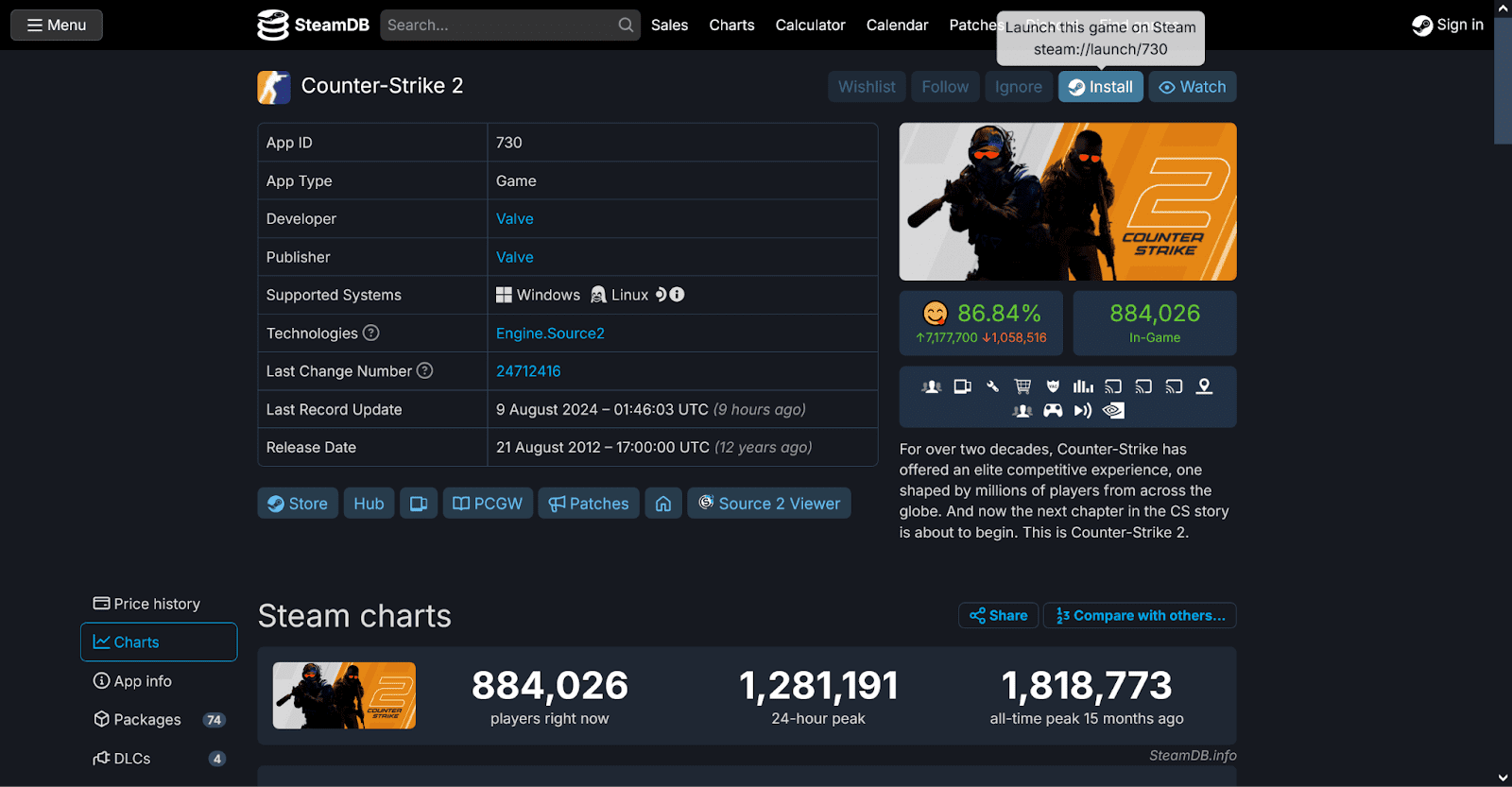
Task: Click the help icon beside Technologies
Action: pyautogui.click(x=371, y=333)
